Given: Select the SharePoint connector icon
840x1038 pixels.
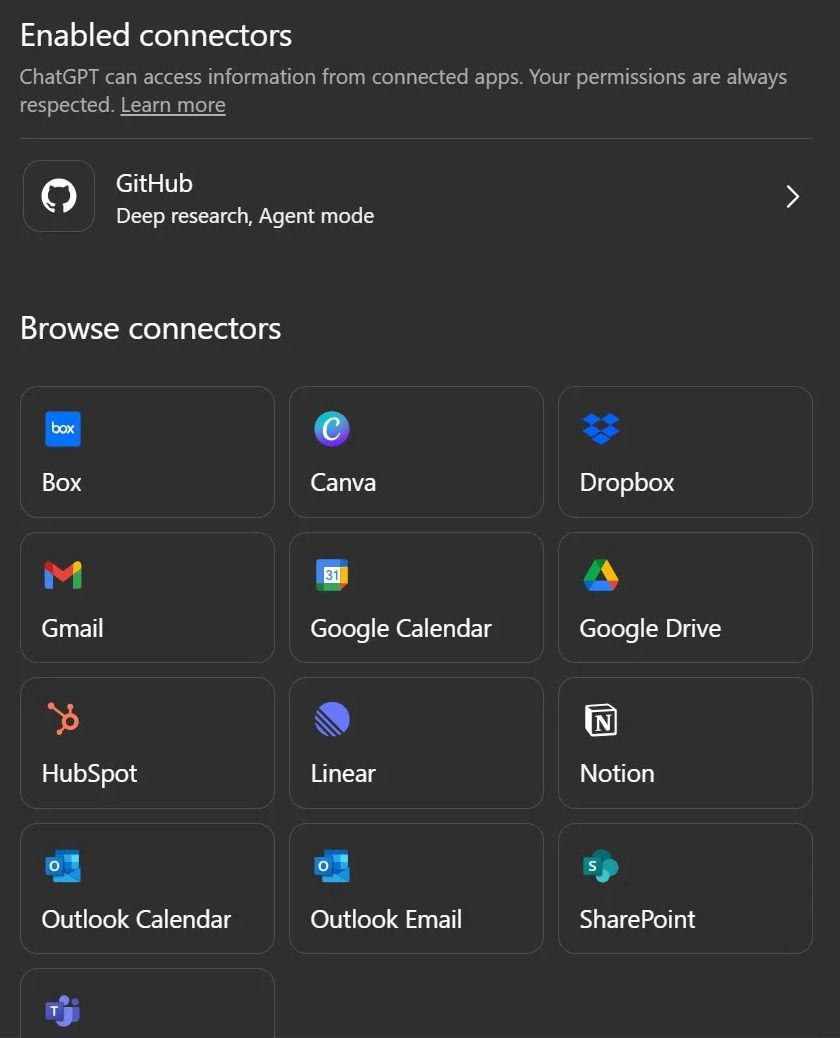Looking at the screenshot, I should (x=600, y=865).
